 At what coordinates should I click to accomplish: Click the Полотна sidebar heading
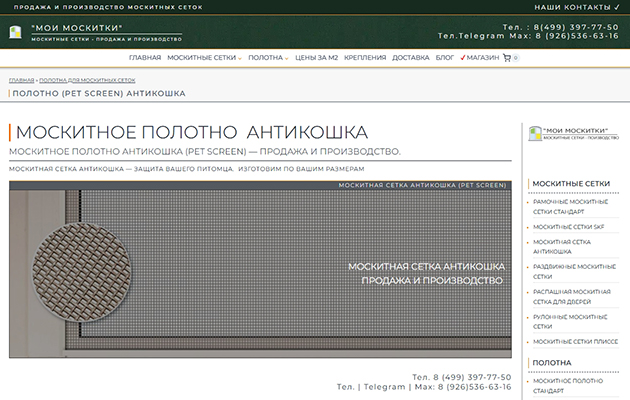tap(552, 363)
